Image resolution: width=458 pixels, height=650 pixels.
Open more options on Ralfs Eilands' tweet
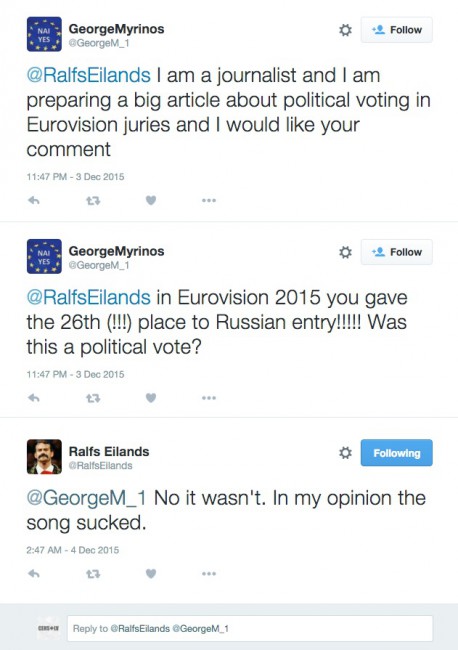pos(209,574)
